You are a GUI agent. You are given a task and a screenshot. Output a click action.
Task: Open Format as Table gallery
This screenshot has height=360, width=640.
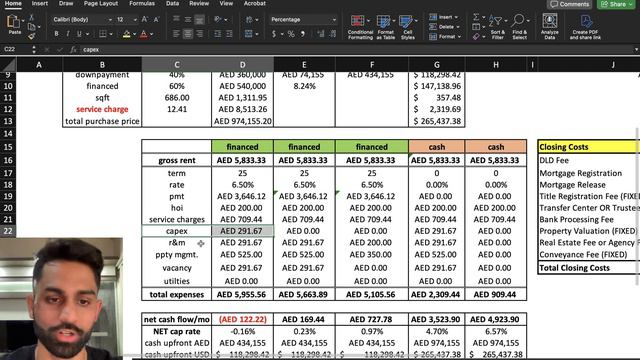click(385, 27)
